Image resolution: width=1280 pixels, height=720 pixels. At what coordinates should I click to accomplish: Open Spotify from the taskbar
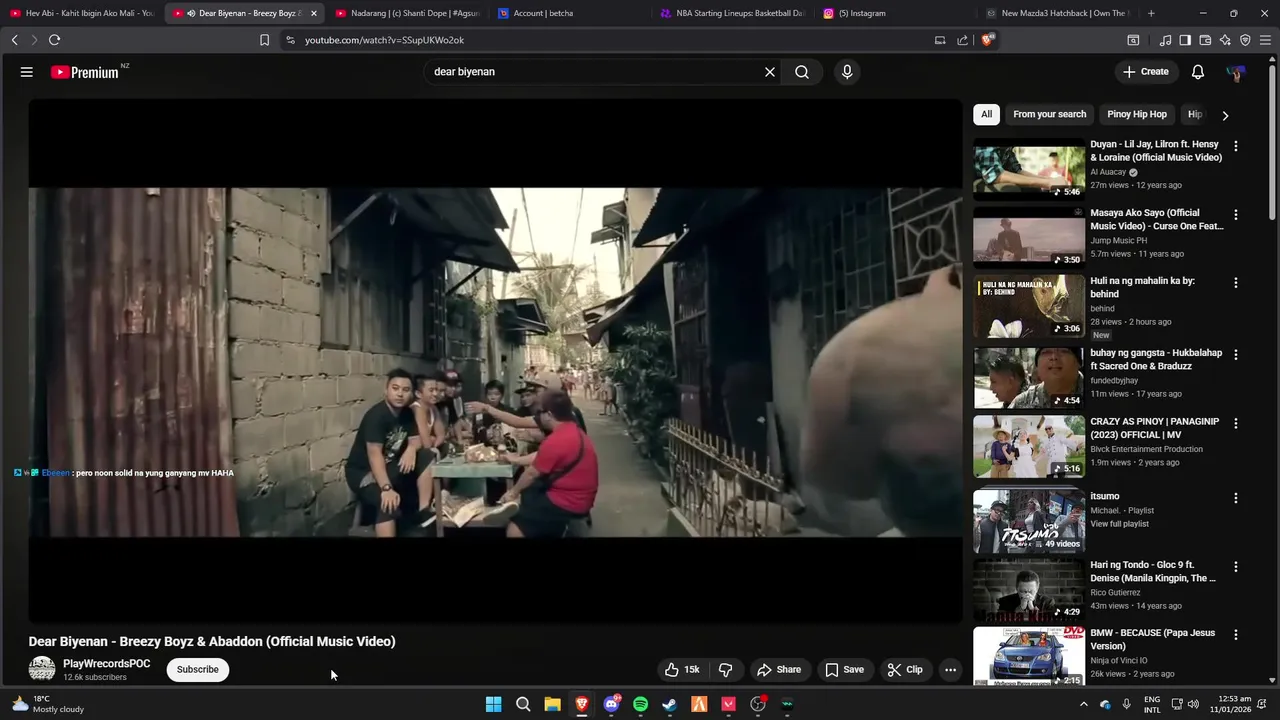click(x=640, y=704)
